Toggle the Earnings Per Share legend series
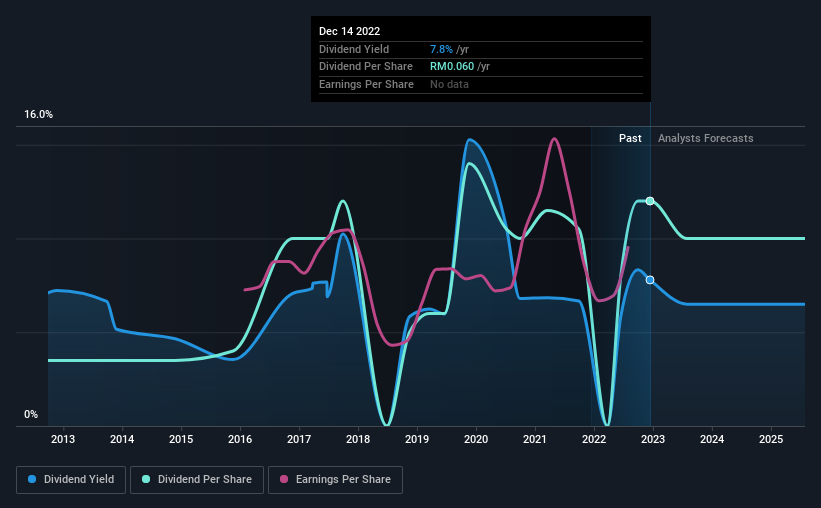 335,479
